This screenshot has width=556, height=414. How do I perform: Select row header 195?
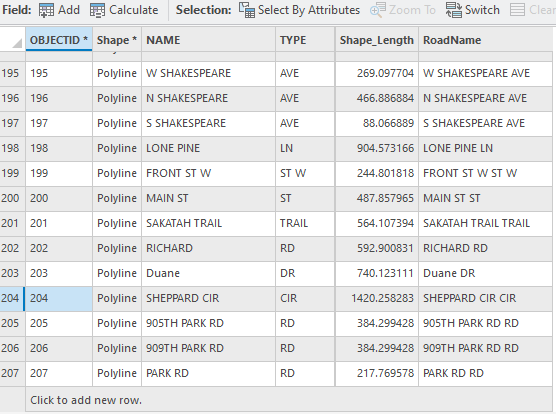[12, 73]
